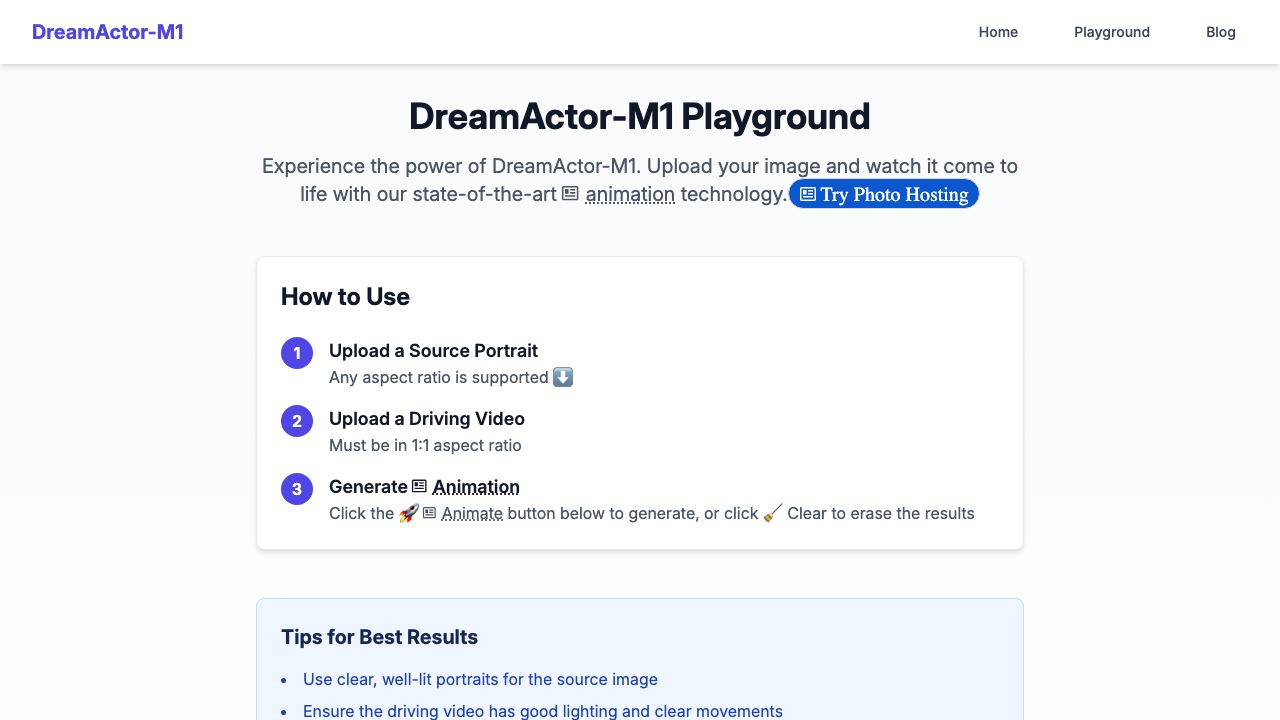Click the Animation link in Generate Animation heading

point(476,487)
